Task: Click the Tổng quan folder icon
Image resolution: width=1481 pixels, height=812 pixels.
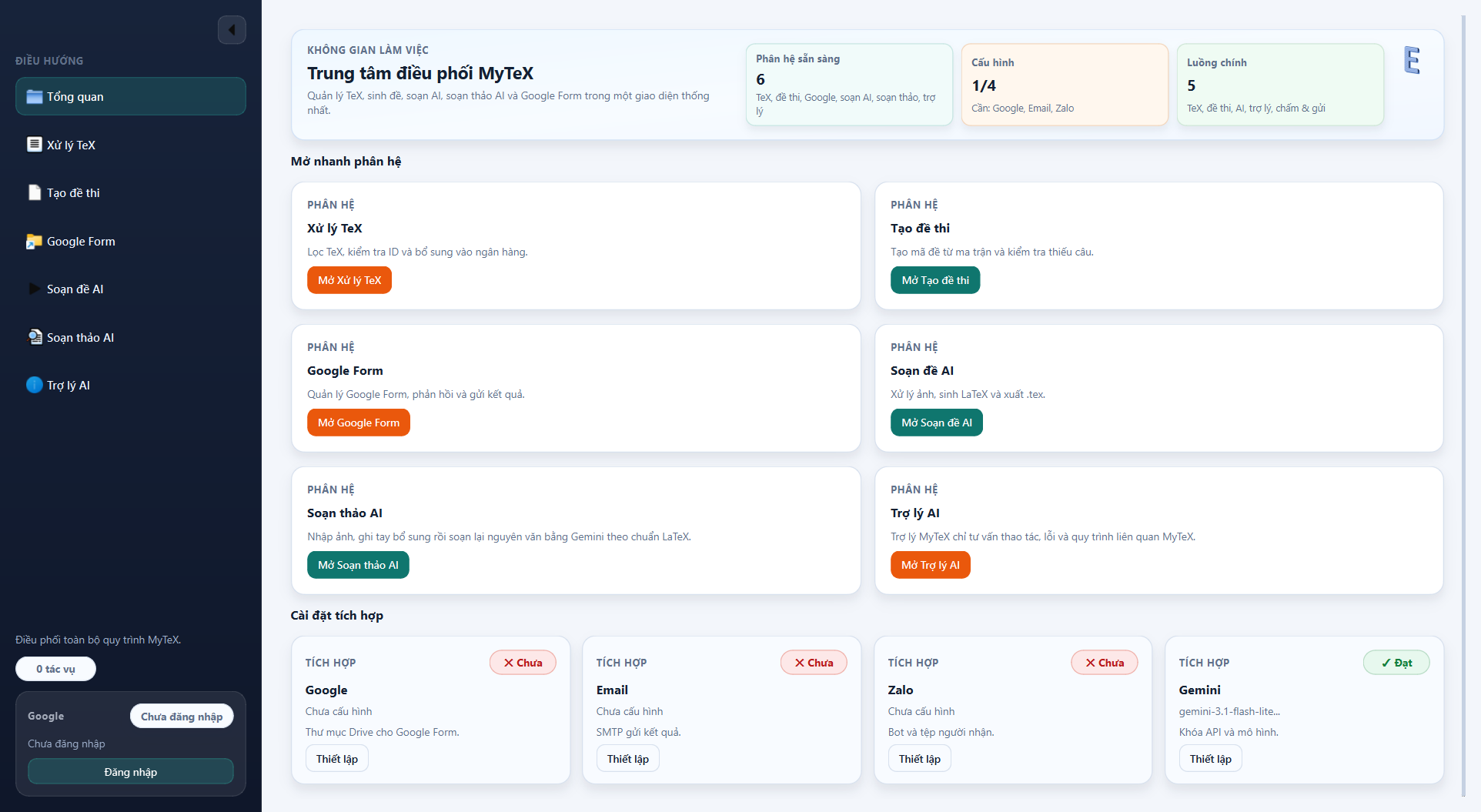Action: pos(34,97)
